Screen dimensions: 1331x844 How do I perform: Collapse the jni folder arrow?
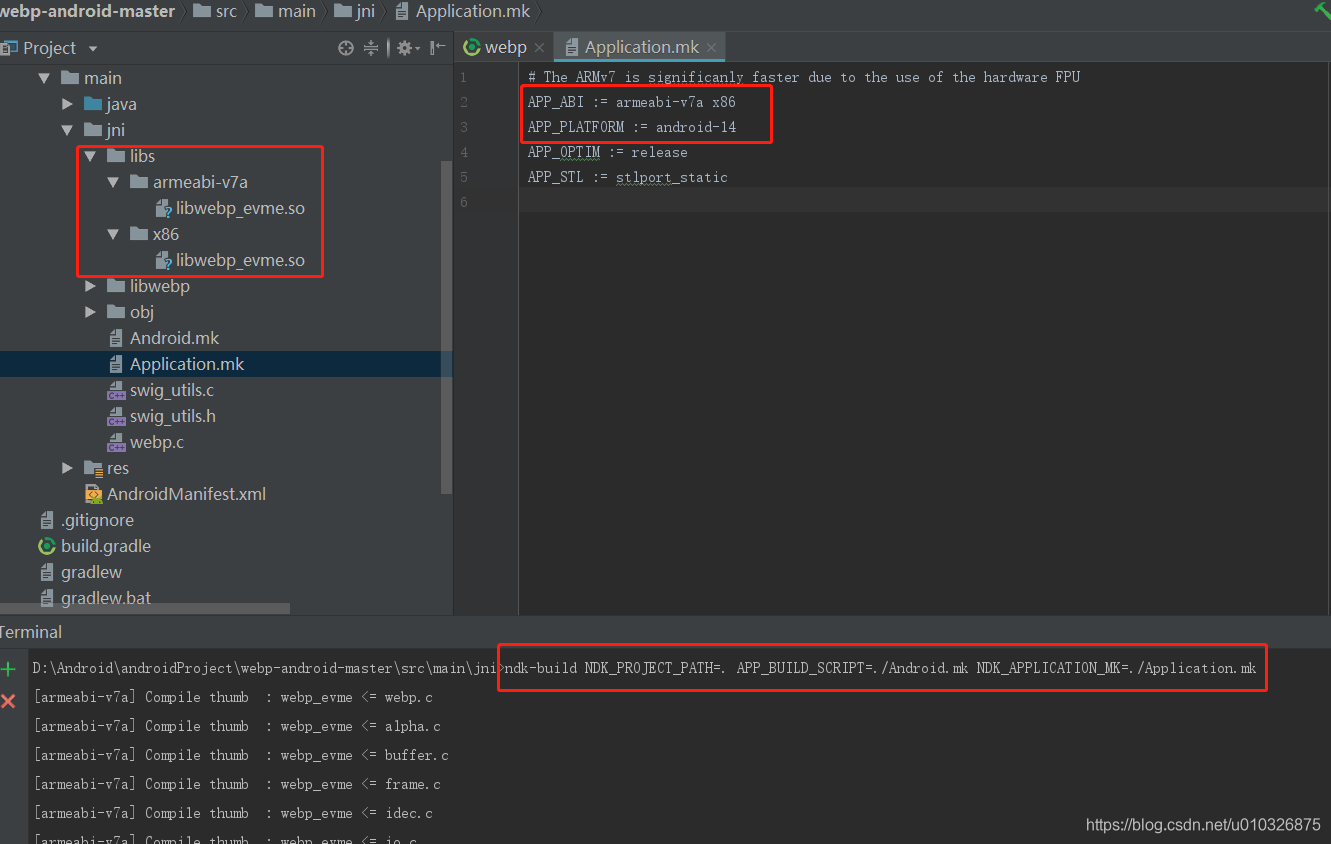67,130
